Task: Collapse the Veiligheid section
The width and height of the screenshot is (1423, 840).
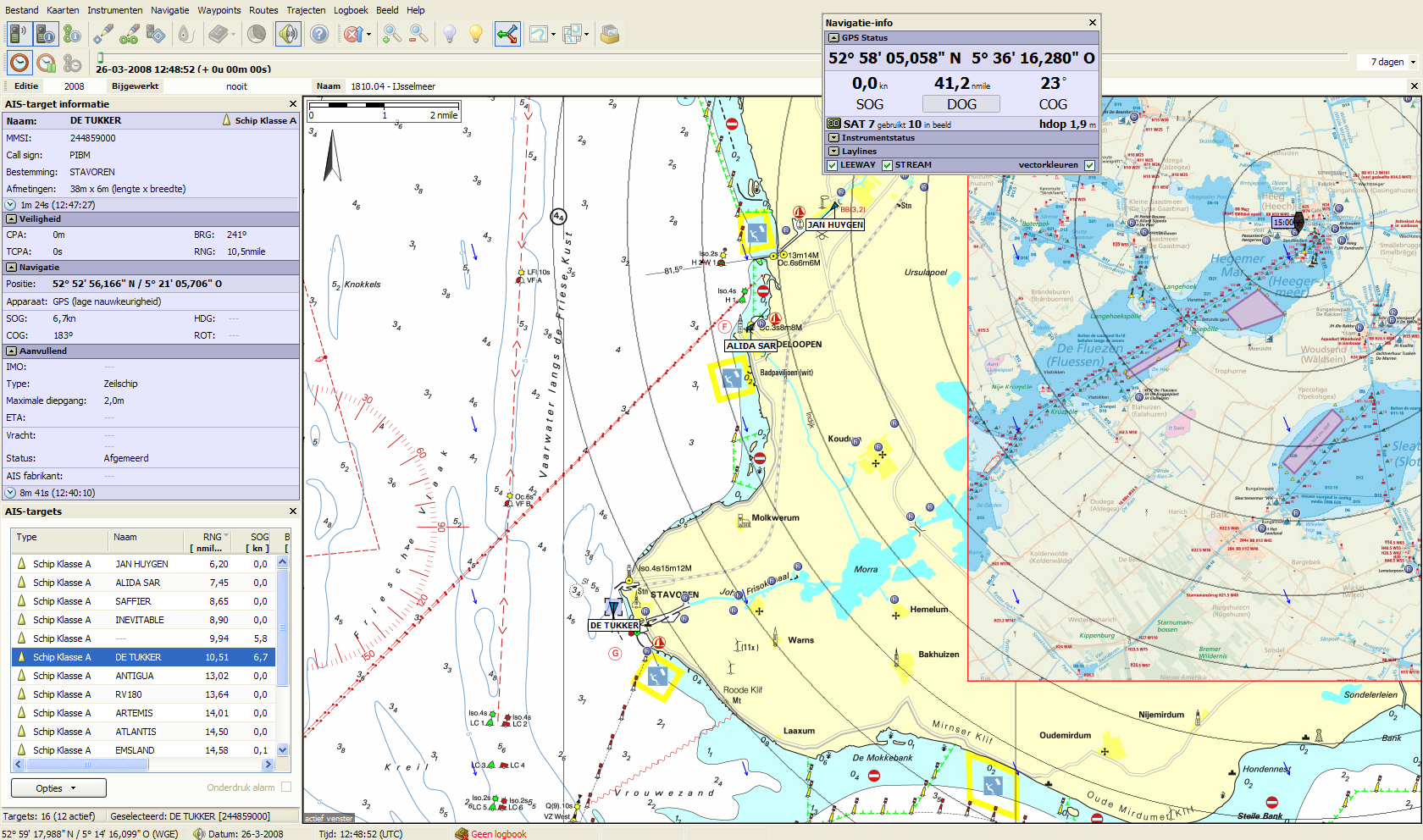Action: (x=12, y=218)
